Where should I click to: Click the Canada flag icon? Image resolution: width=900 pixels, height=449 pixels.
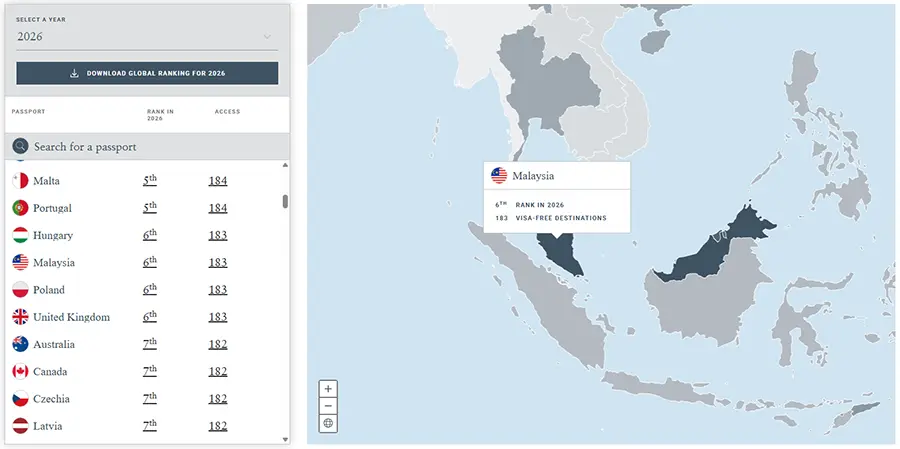coord(20,371)
